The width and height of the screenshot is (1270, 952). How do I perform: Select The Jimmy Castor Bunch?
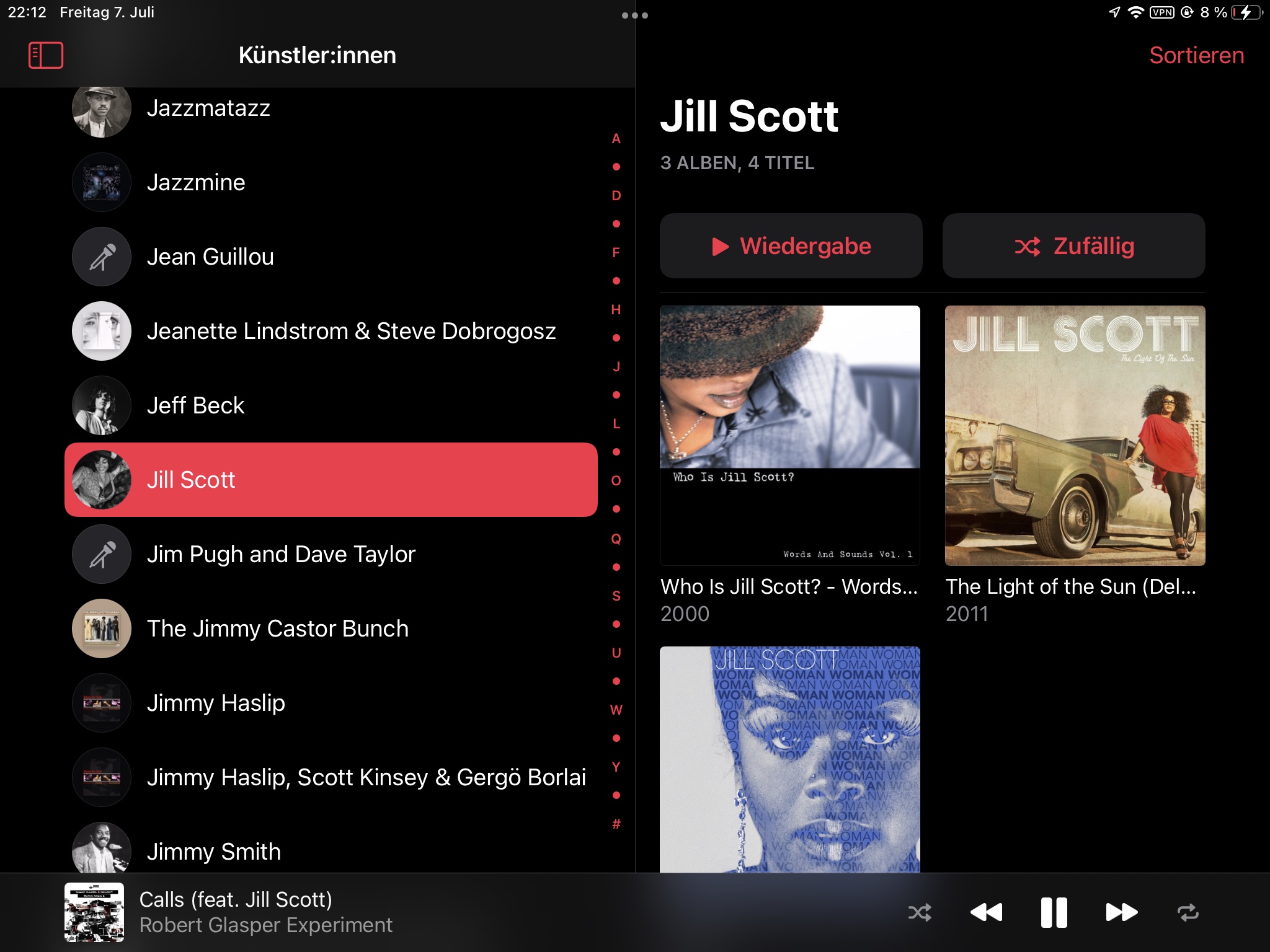[331, 628]
